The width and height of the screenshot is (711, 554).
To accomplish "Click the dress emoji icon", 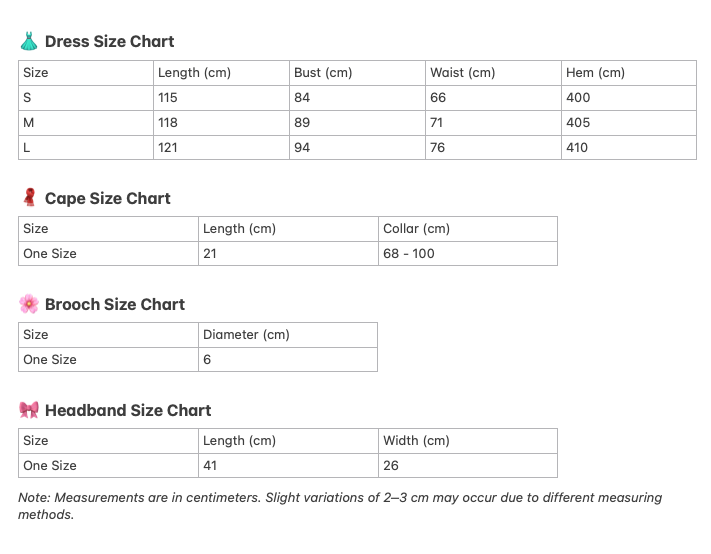I will 29,41.
